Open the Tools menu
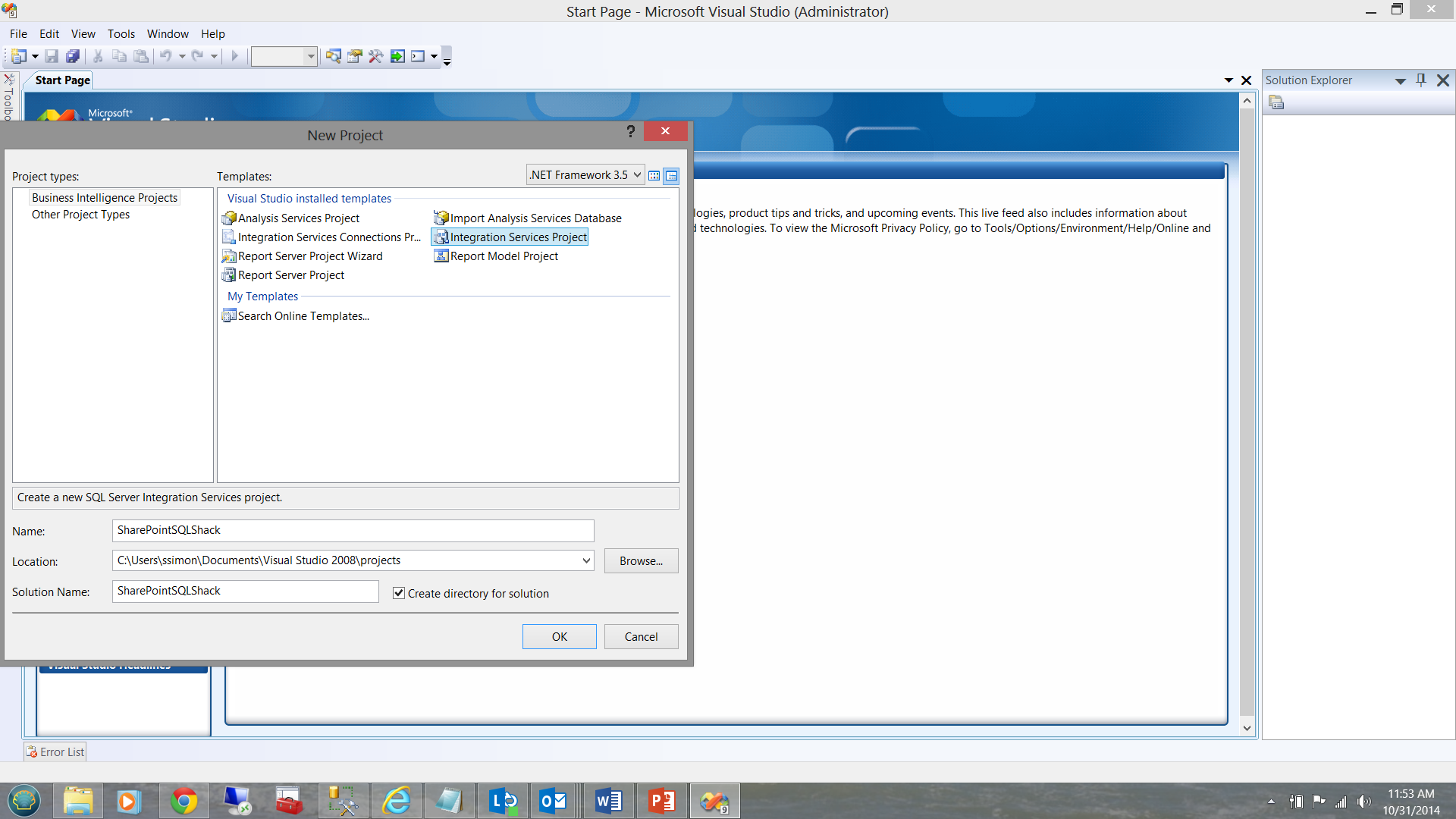This screenshot has width=1456, height=819. 121,34
